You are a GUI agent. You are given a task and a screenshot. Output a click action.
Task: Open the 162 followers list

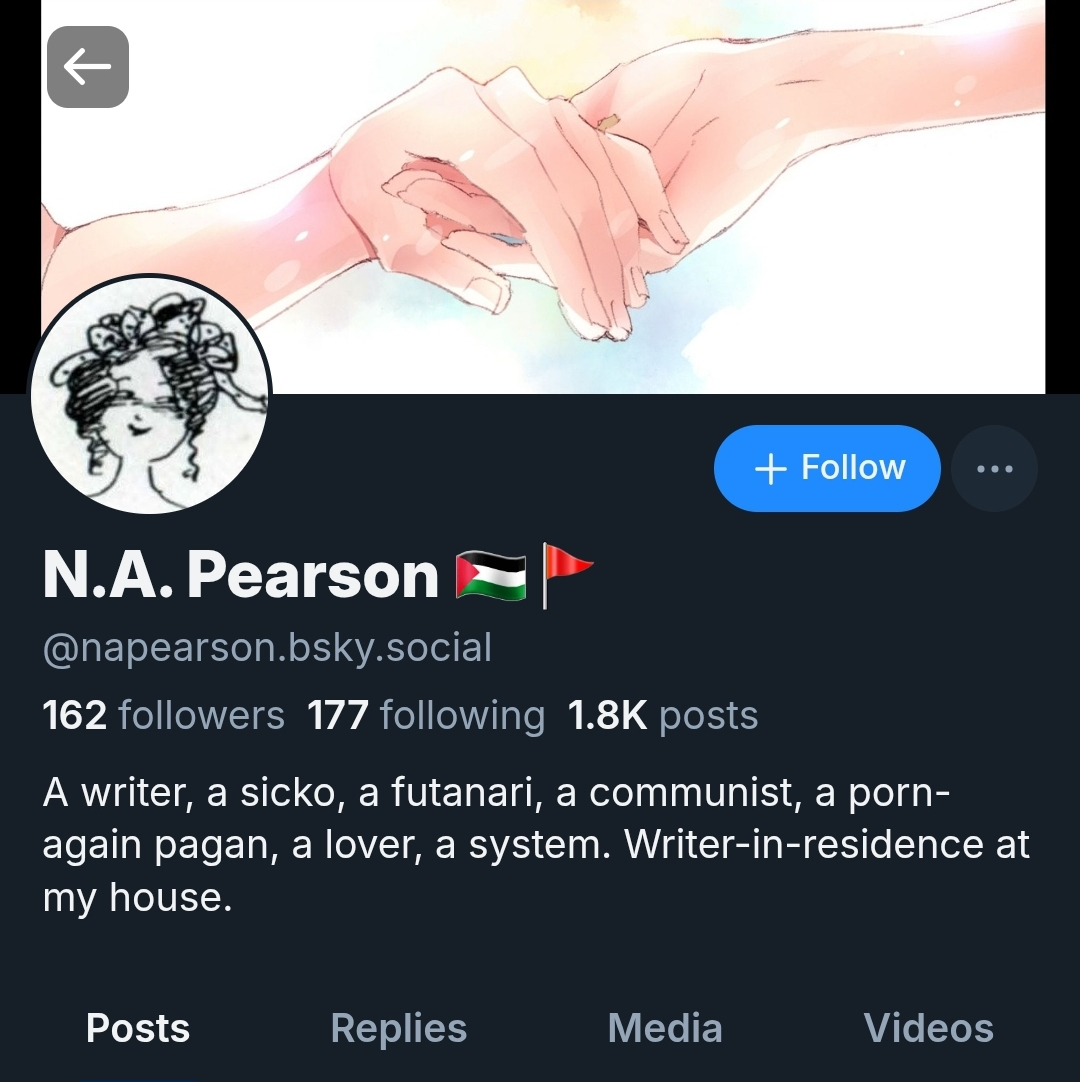(164, 715)
